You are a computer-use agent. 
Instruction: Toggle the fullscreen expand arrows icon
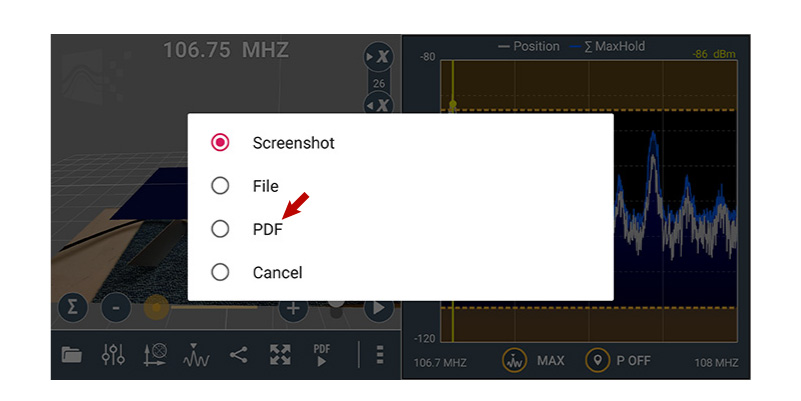(x=280, y=354)
